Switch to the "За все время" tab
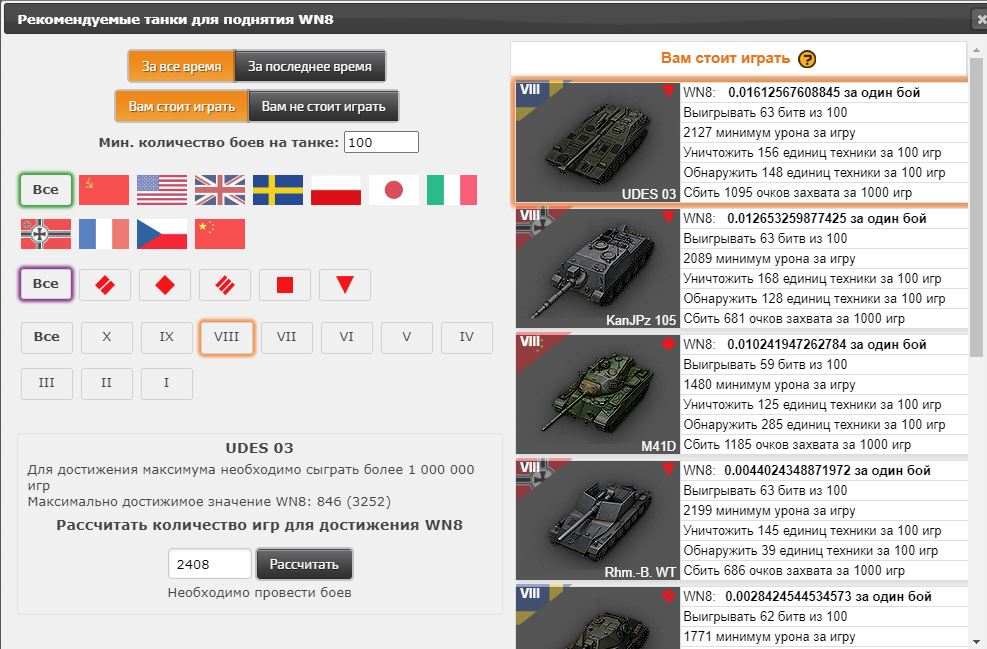The width and height of the screenshot is (987, 649). (x=181, y=66)
